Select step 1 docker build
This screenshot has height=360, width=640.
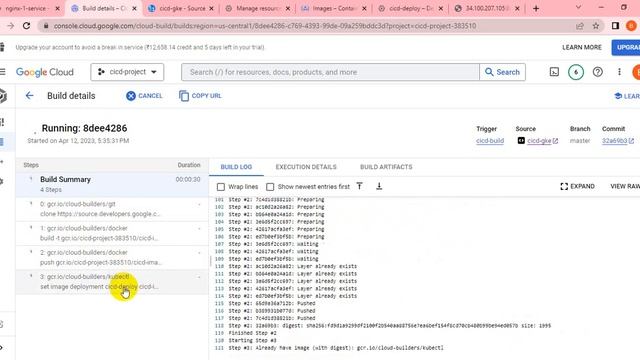[x=112, y=233]
